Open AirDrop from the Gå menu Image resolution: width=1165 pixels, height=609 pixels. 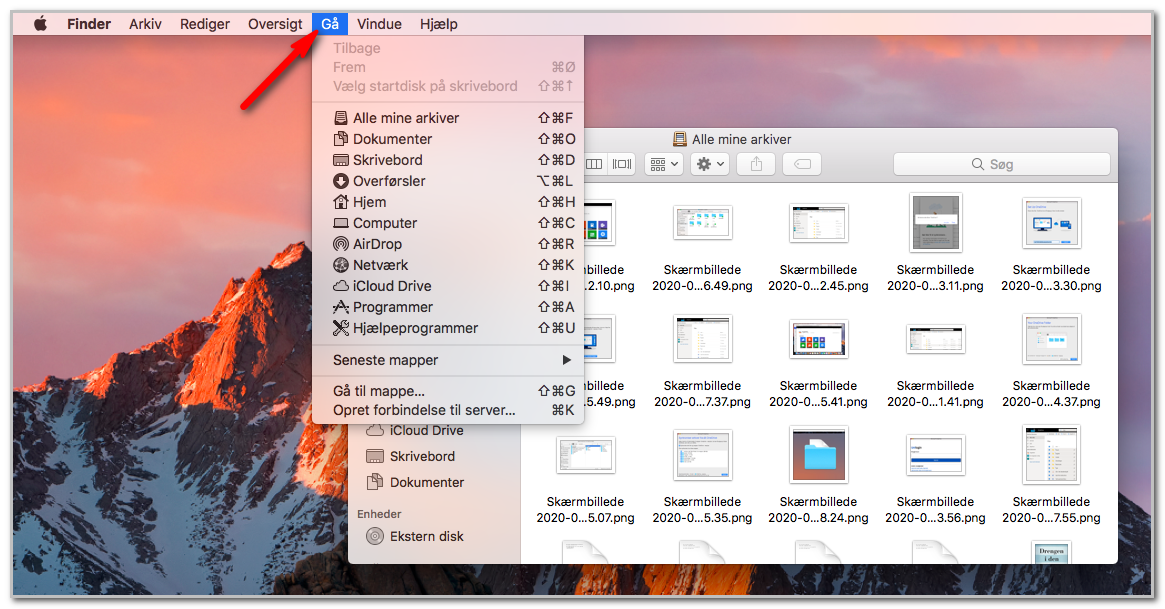coord(448,244)
